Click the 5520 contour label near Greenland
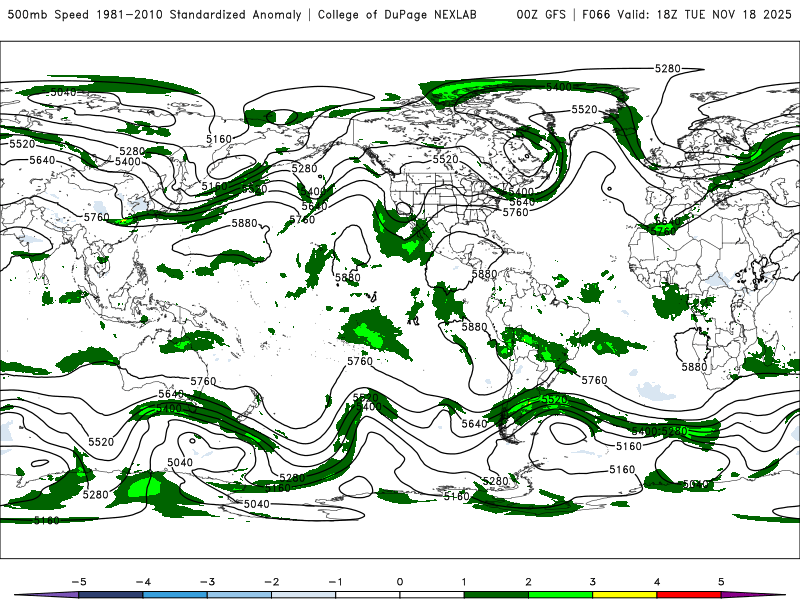This screenshot has width=800, height=600. click(x=584, y=110)
